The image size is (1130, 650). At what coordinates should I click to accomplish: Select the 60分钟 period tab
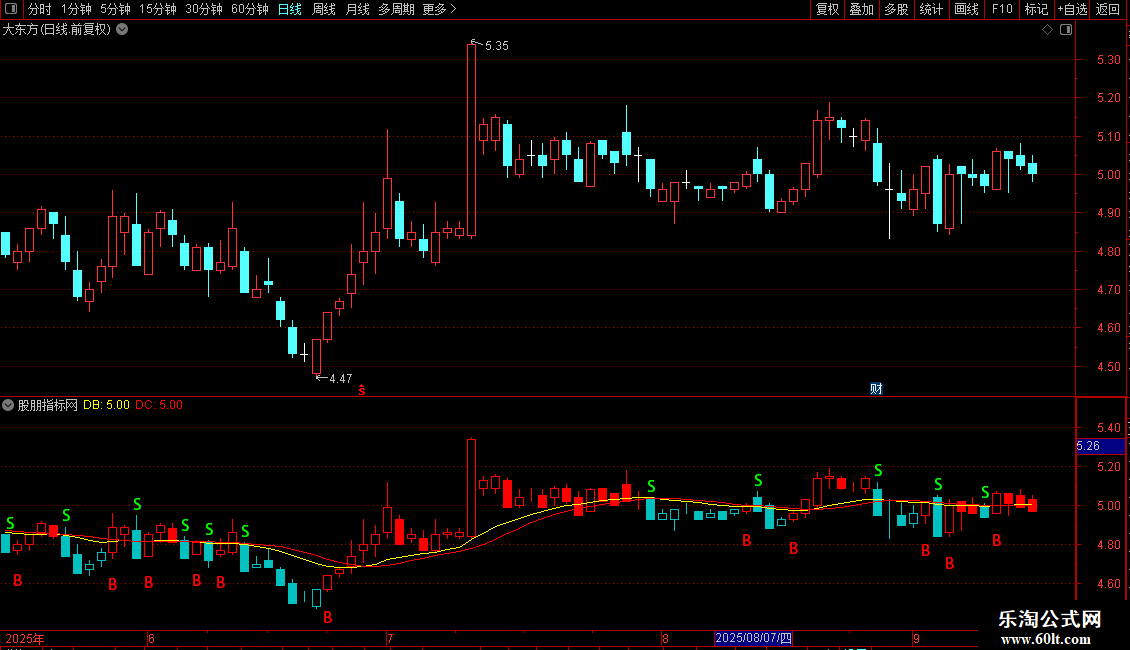pyautogui.click(x=250, y=9)
